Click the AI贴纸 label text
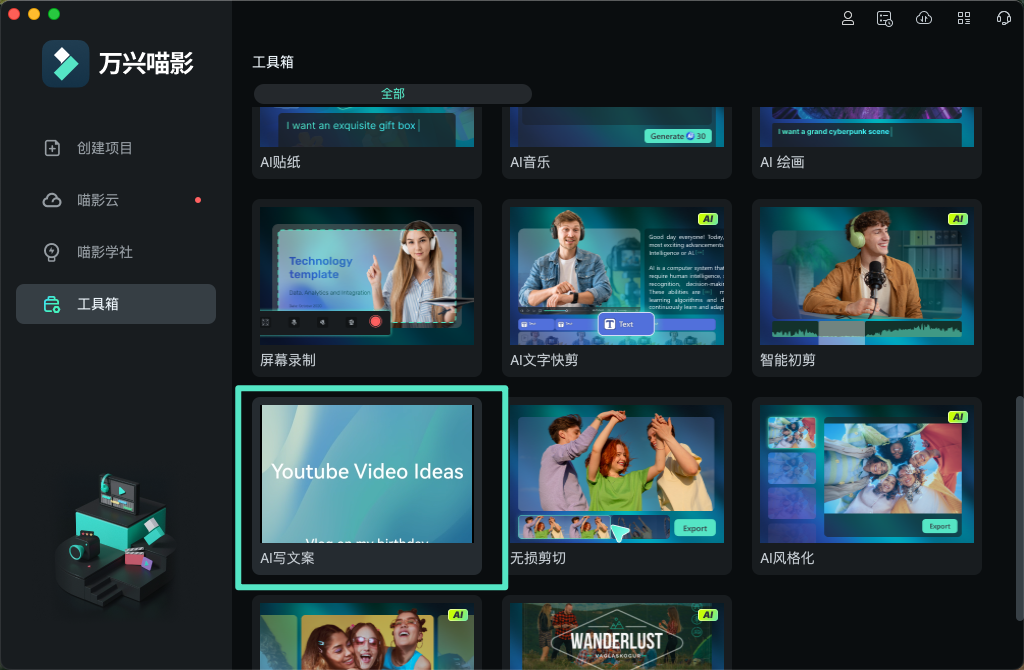The height and width of the screenshot is (670, 1024). (280, 163)
